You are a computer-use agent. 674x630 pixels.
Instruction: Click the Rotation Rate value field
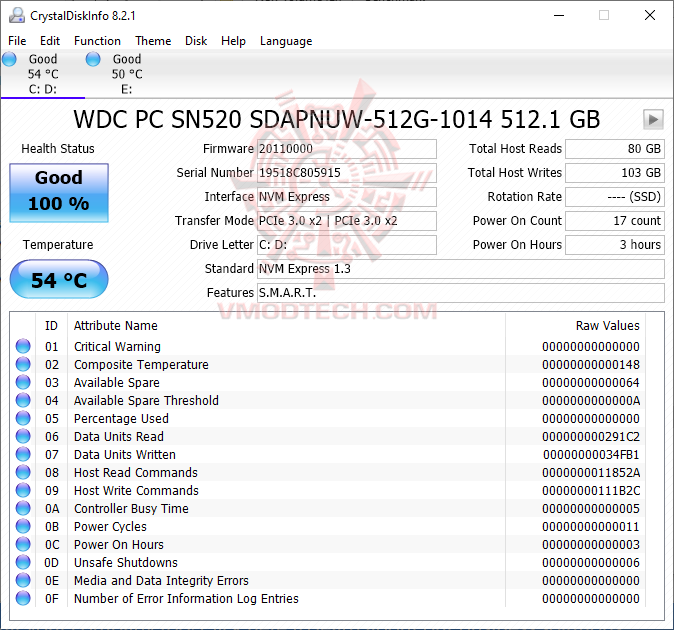pyautogui.click(x=615, y=197)
